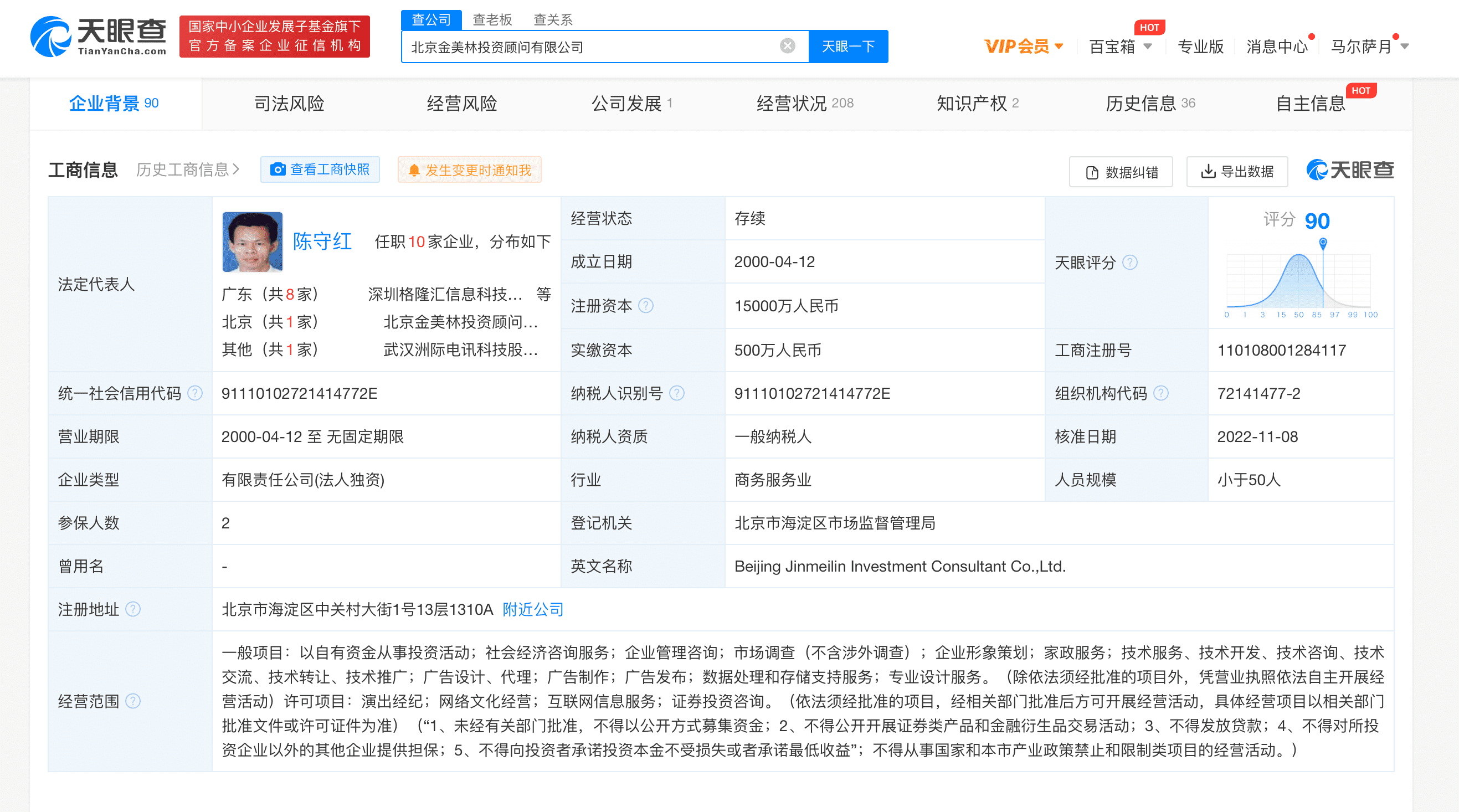Screen dimensions: 1459x812
Task: Switch to the 查老板 search tab
Action: (x=492, y=20)
